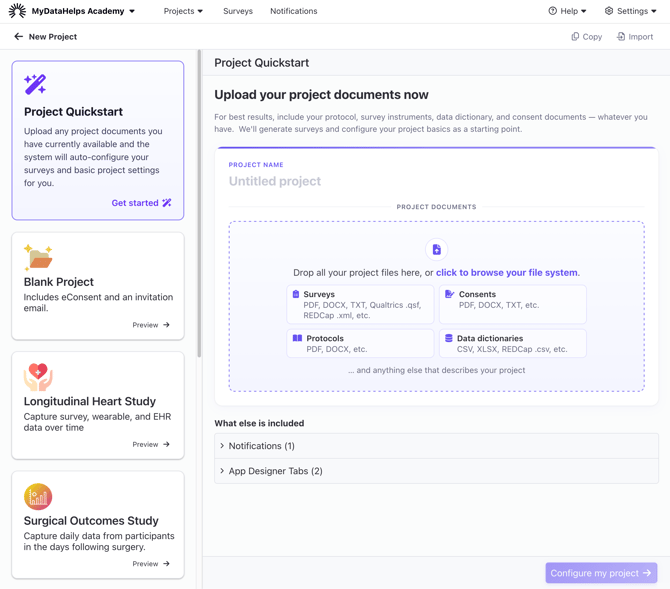Click the browse your file system link
The image size is (670, 589).
coord(507,273)
